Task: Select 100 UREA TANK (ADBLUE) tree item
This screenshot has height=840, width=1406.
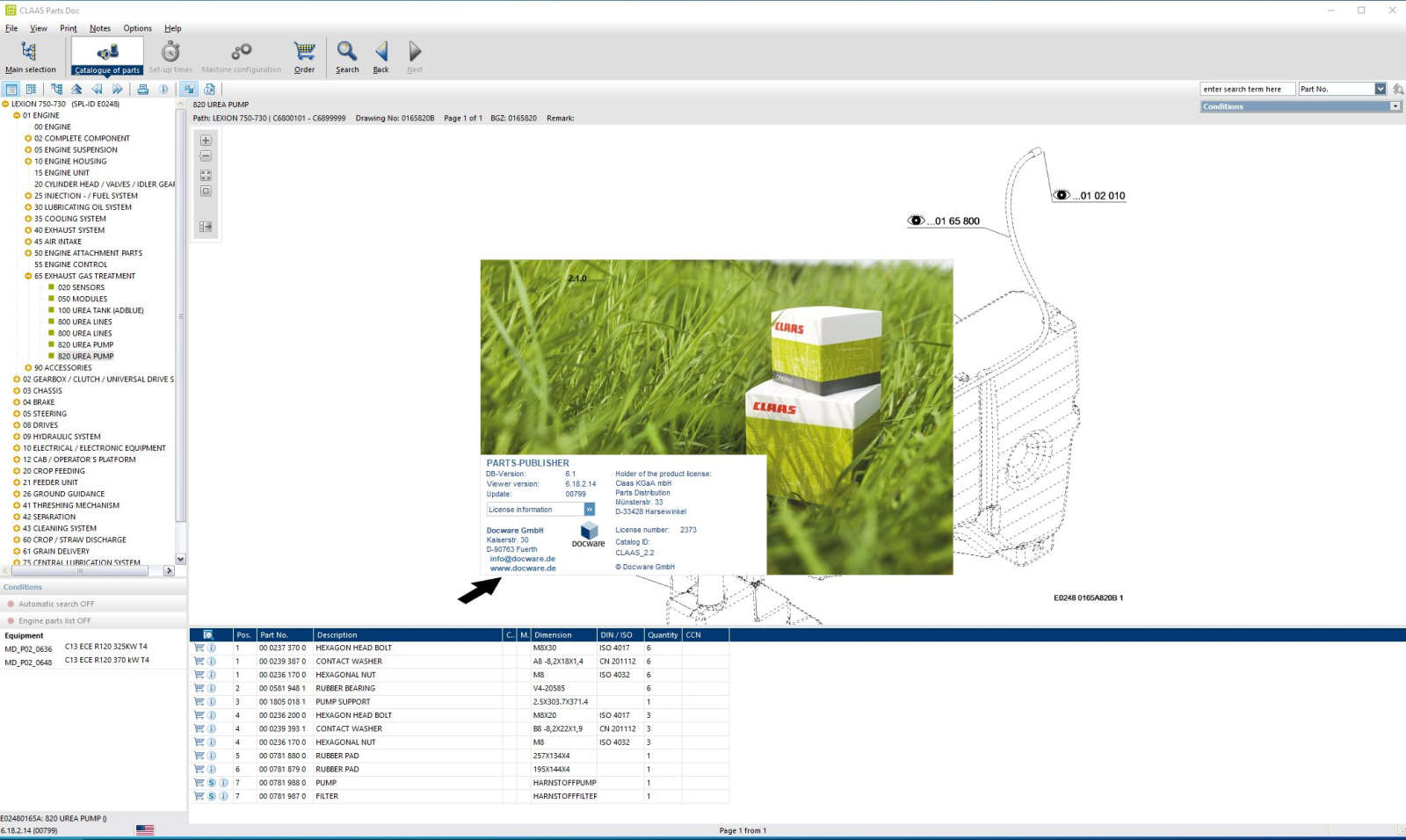Action: click(101, 310)
